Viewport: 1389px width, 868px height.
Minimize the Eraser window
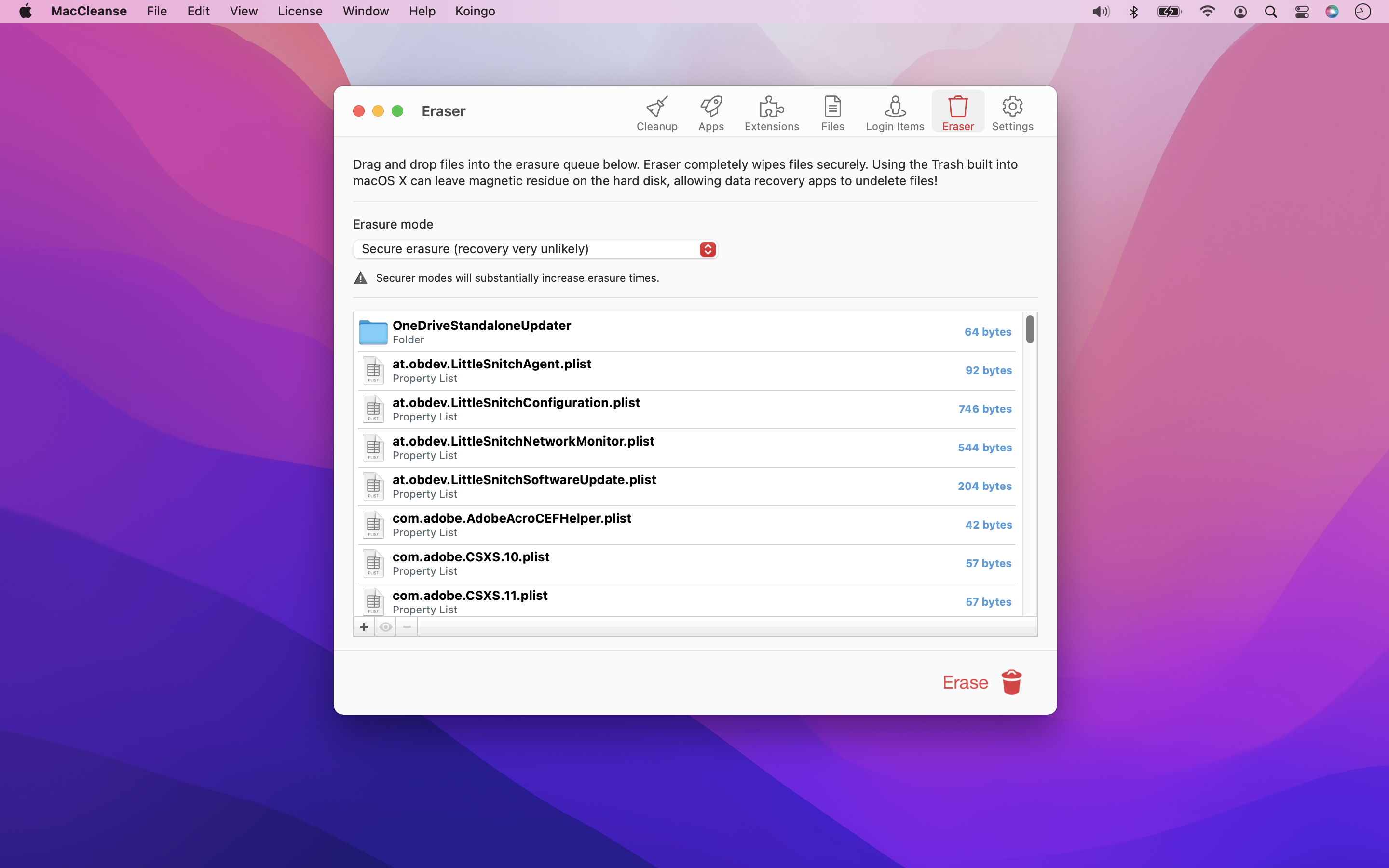pos(378,111)
